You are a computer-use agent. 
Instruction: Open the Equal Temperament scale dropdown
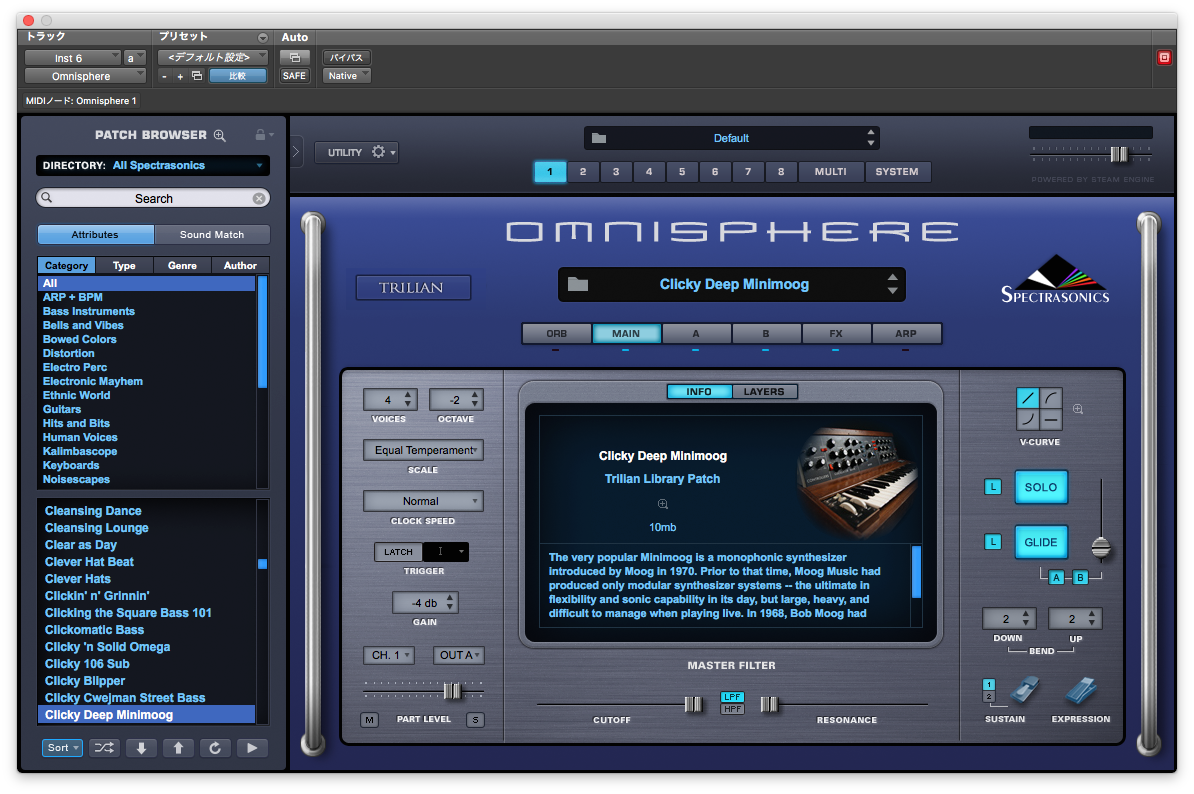click(423, 450)
